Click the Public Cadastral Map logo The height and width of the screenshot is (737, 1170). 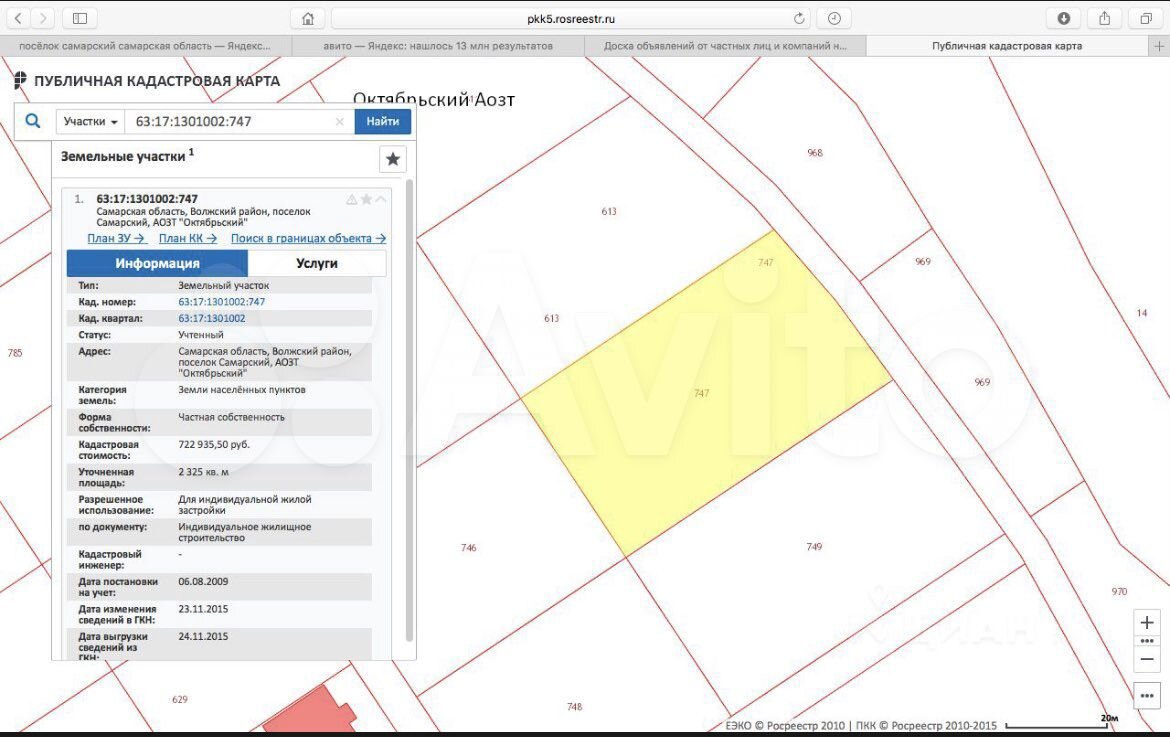click(147, 81)
